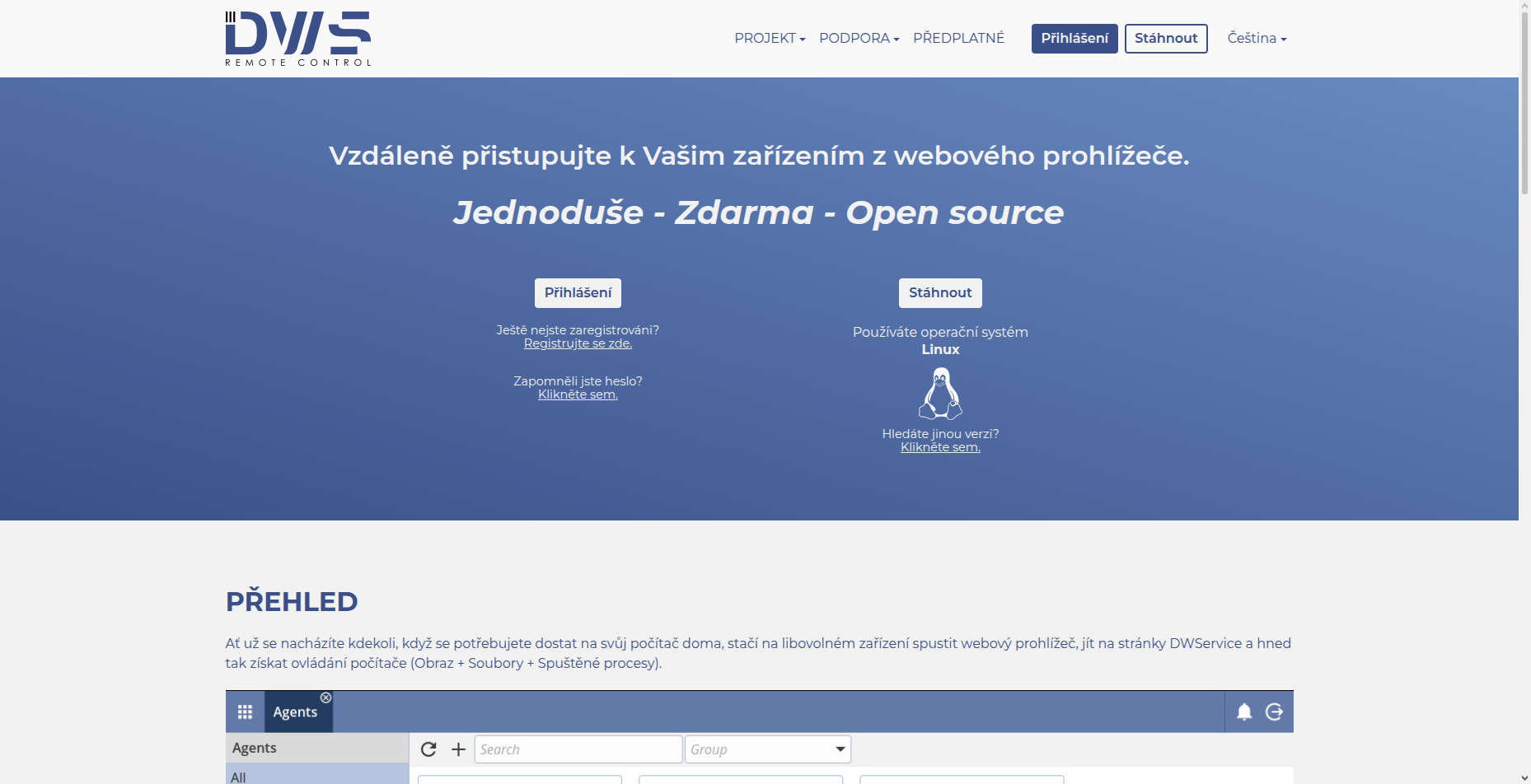1531x784 pixels.
Task: Select the Agents header in the sidebar
Action: (317, 748)
